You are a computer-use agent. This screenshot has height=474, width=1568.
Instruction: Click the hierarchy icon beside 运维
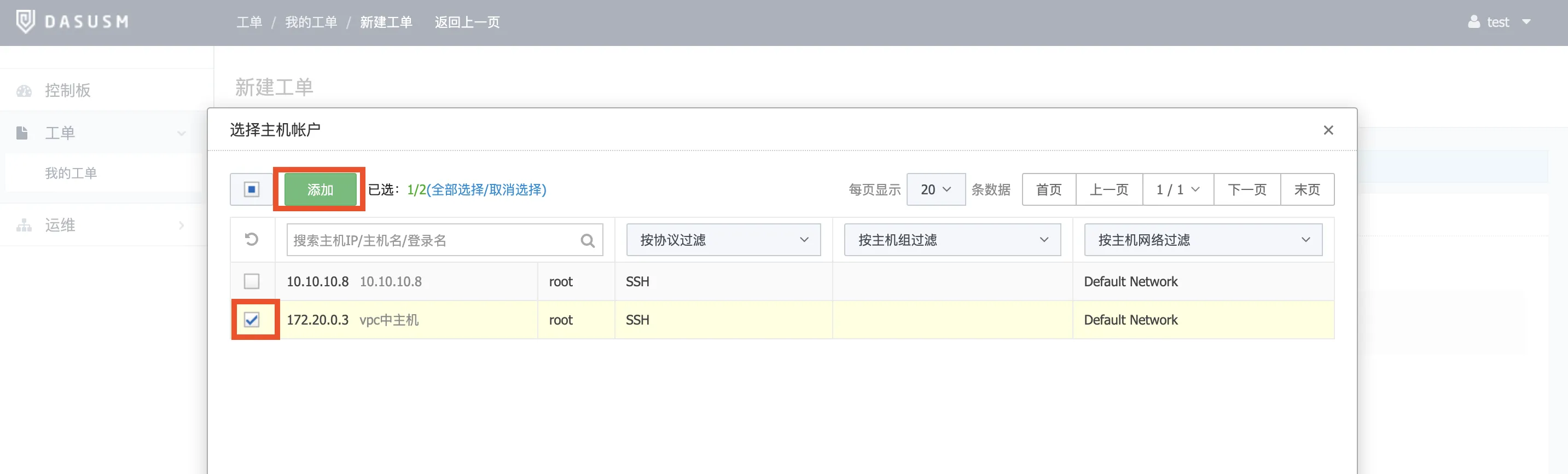pos(24,226)
